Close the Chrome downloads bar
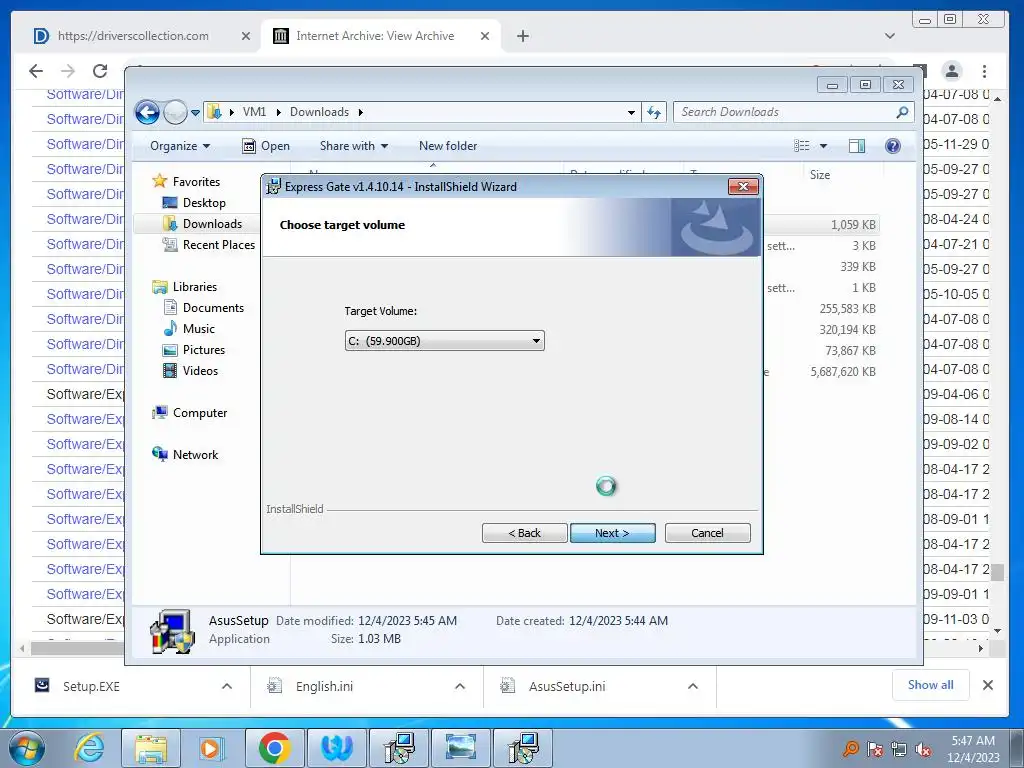The width and height of the screenshot is (1024, 768). [987, 685]
